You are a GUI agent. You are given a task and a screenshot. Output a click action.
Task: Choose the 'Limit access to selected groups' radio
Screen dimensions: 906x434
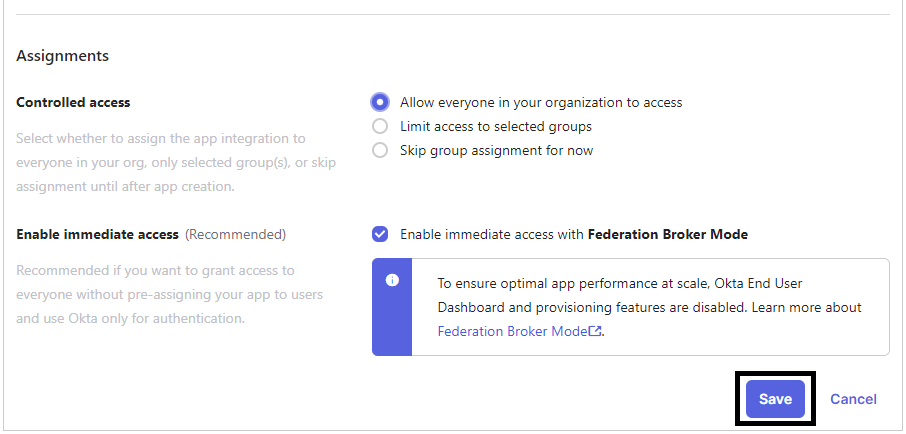click(x=380, y=126)
